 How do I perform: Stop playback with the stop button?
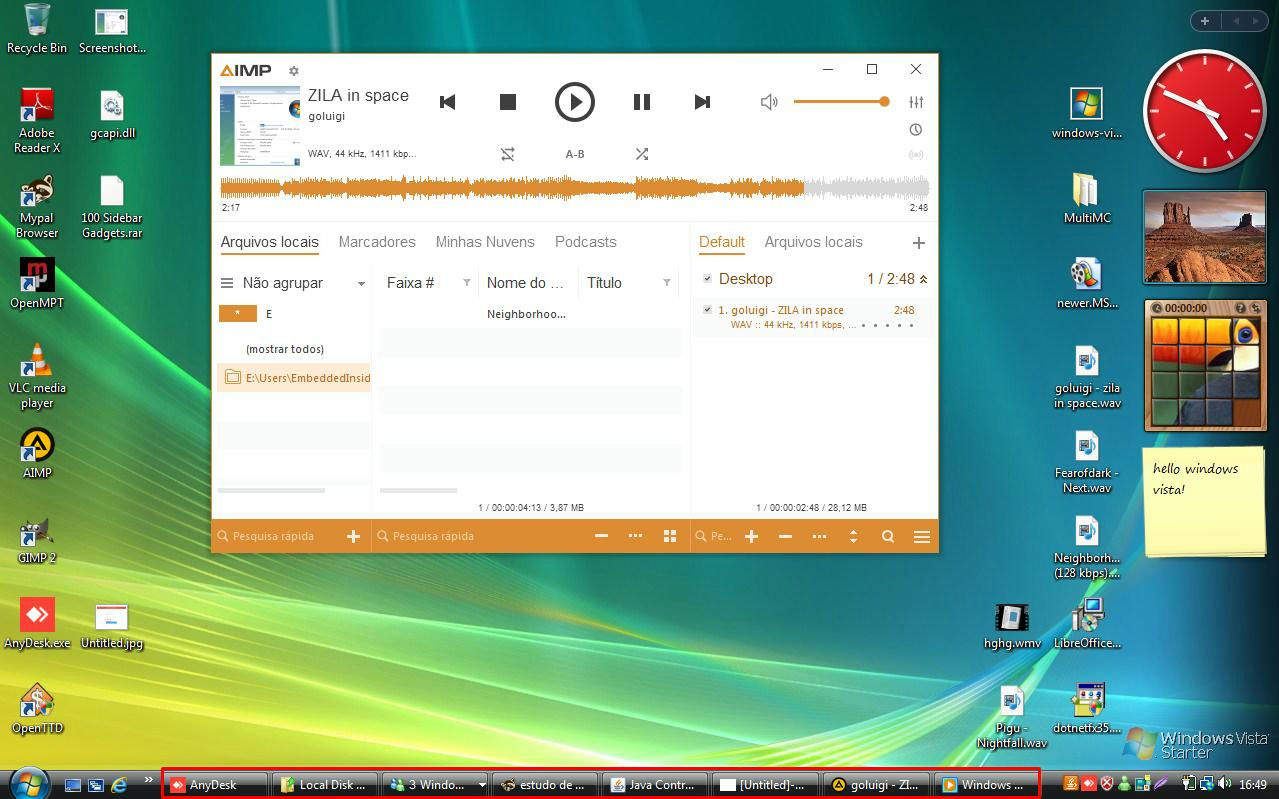coord(508,102)
